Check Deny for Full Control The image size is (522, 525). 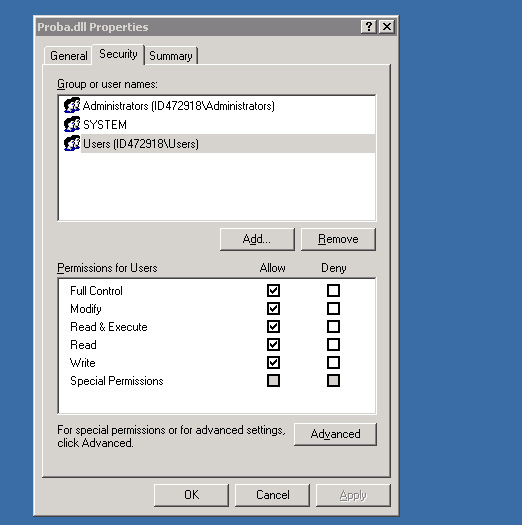[x=333, y=290]
